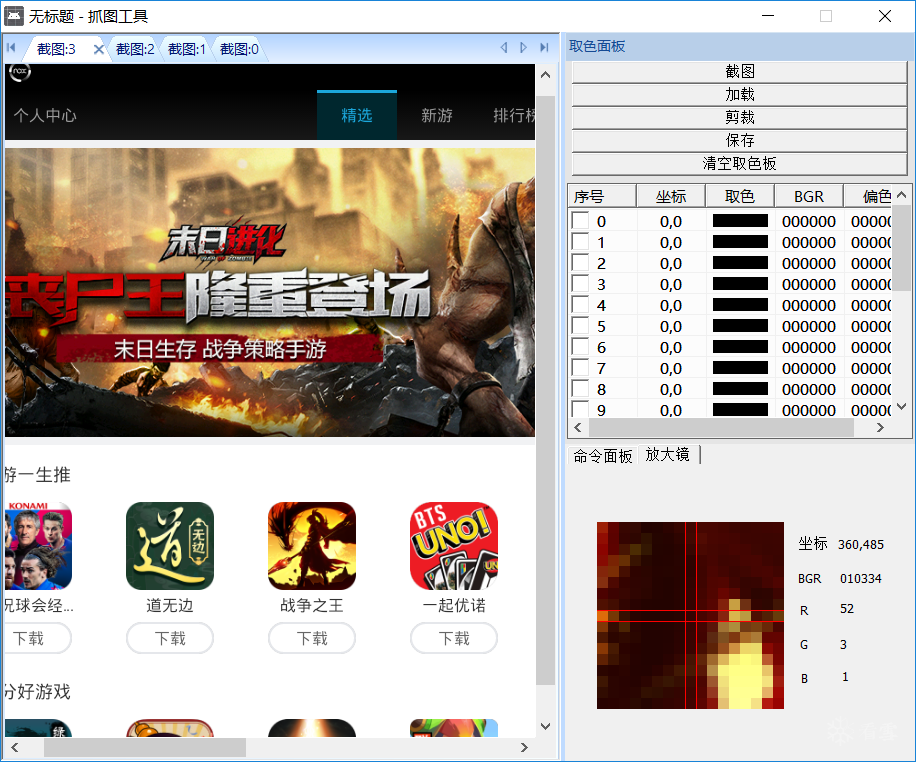Click the magnifier zoom preview image
This screenshot has height=762, width=916.
(690, 615)
